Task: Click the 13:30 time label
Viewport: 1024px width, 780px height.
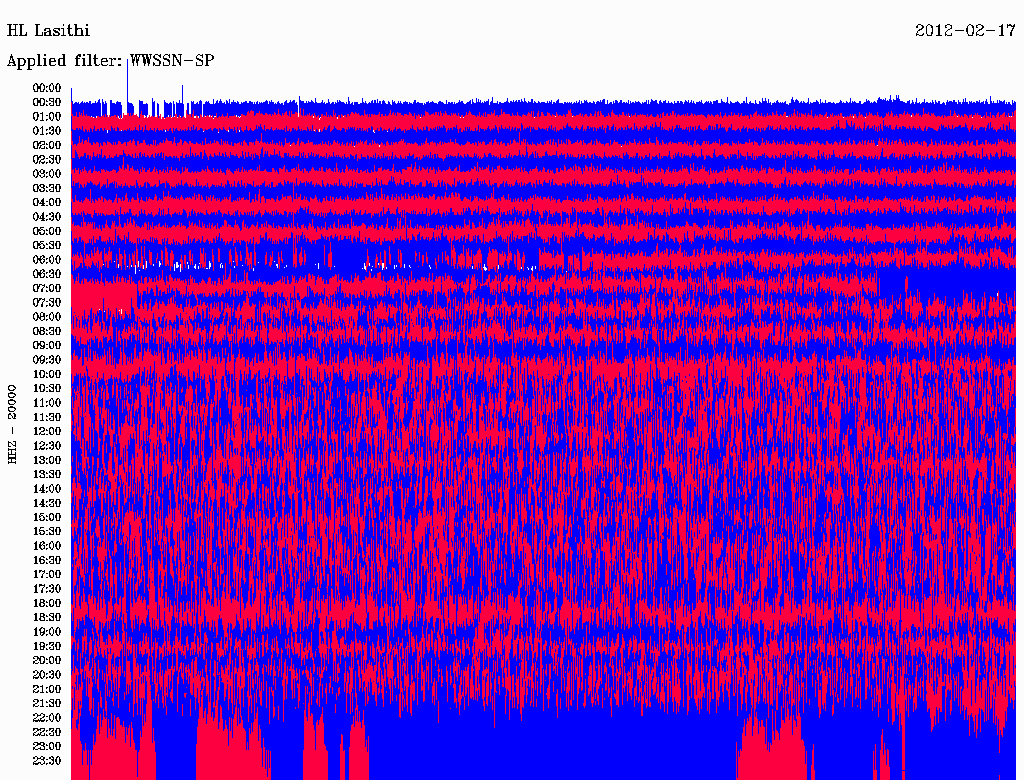Action: (47, 474)
